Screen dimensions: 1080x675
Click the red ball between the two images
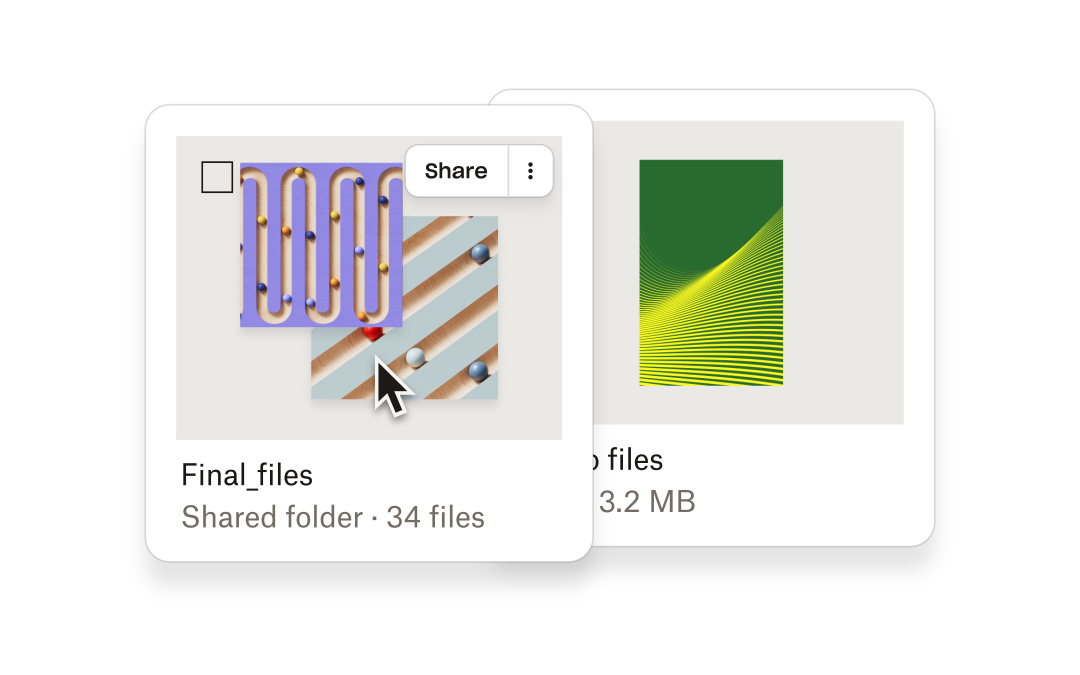click(372, 332)
